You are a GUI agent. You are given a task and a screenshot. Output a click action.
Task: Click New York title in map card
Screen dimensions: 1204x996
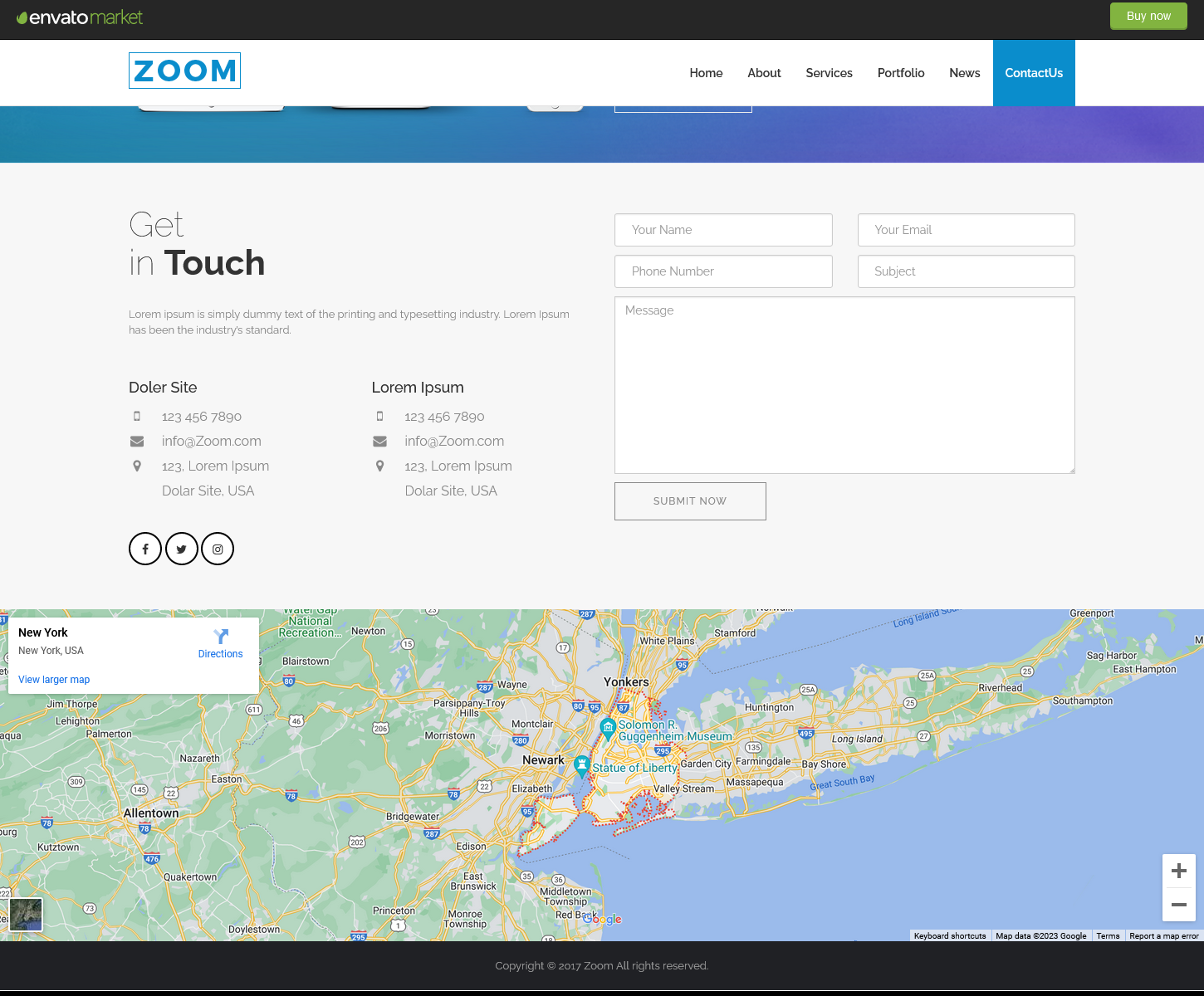coord(43,632)
